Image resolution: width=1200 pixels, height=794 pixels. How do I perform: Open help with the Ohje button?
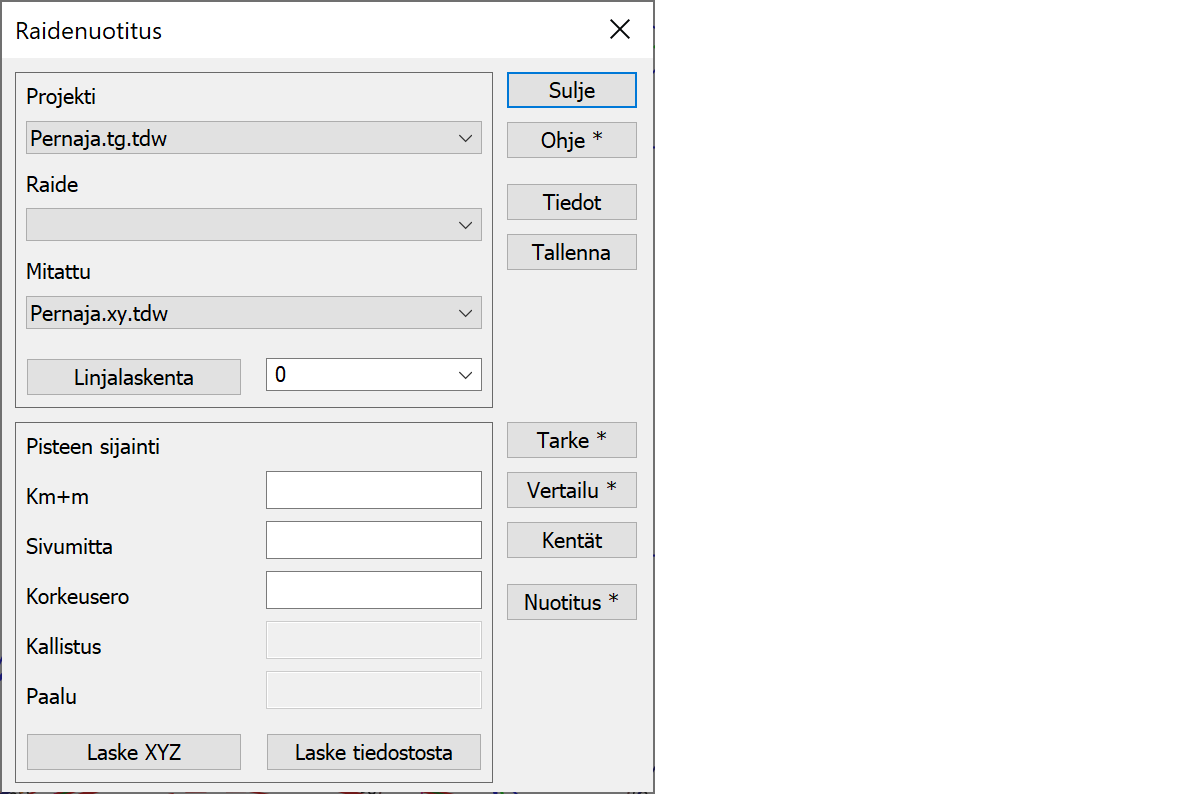pyautogui.click(x=571, y=140)
